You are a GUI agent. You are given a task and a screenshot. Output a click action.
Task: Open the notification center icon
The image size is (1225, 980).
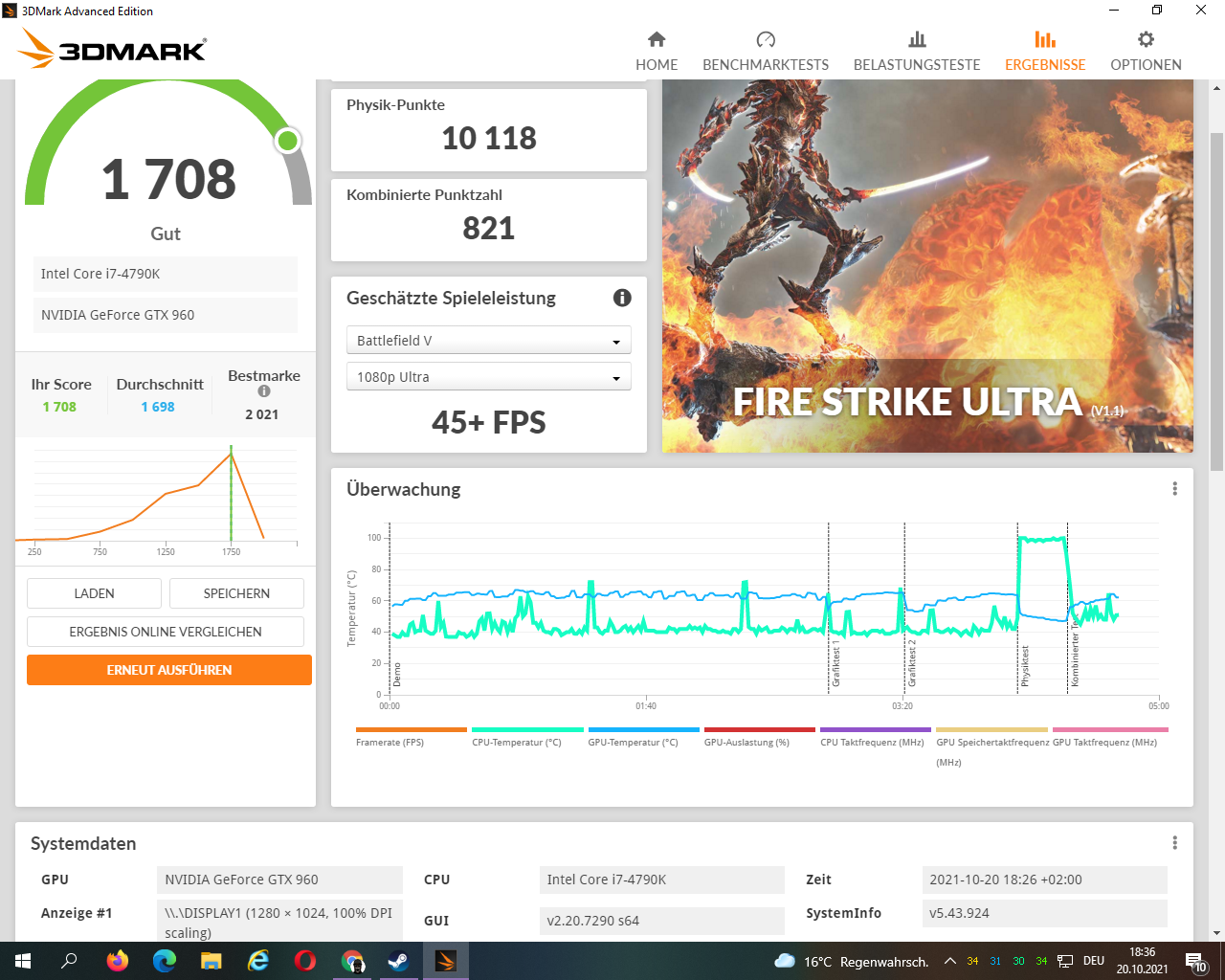point(1196,961)
